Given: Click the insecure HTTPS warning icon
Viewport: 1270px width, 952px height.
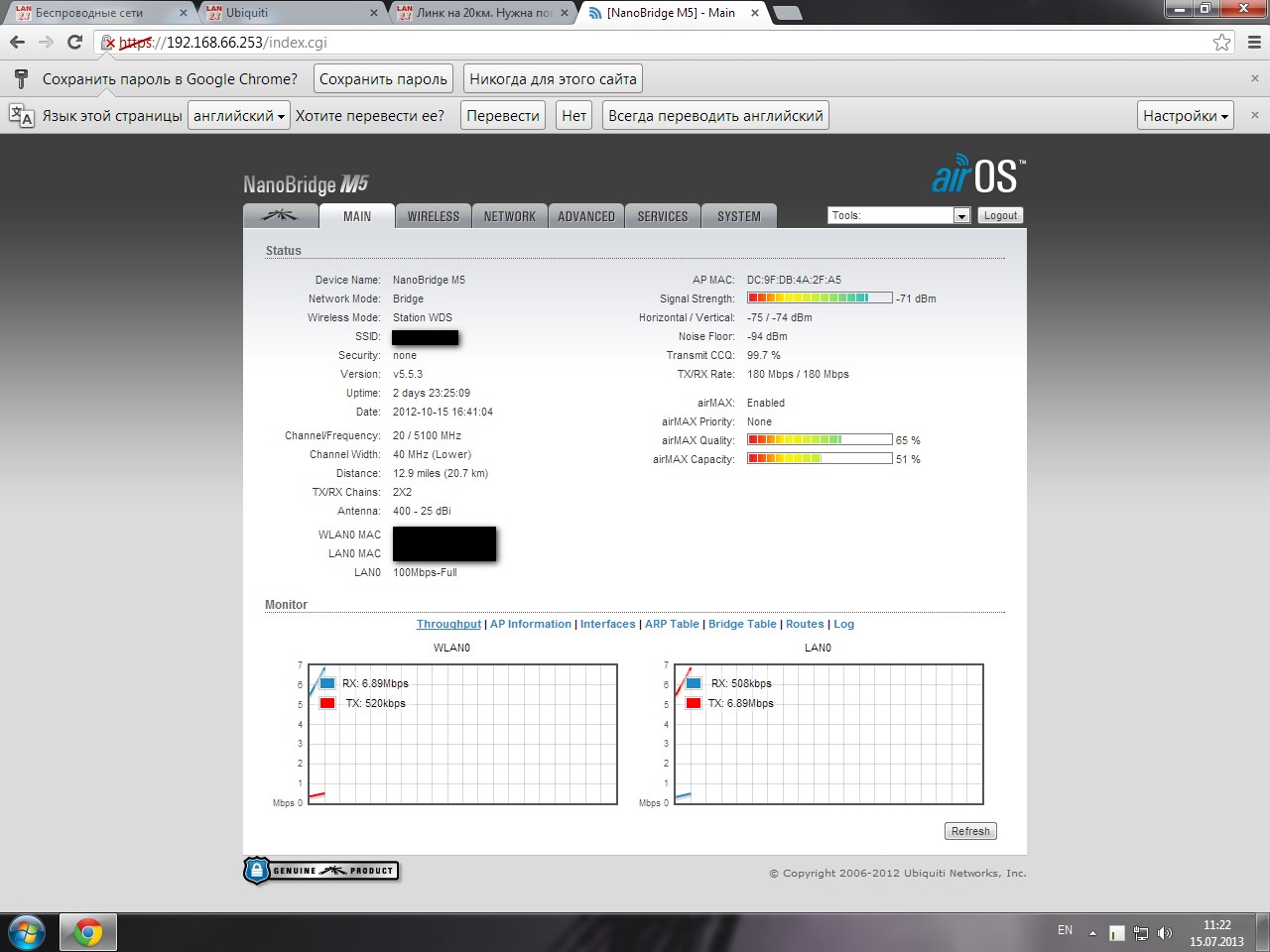Looking at the screenshot, I should (109, 43).
